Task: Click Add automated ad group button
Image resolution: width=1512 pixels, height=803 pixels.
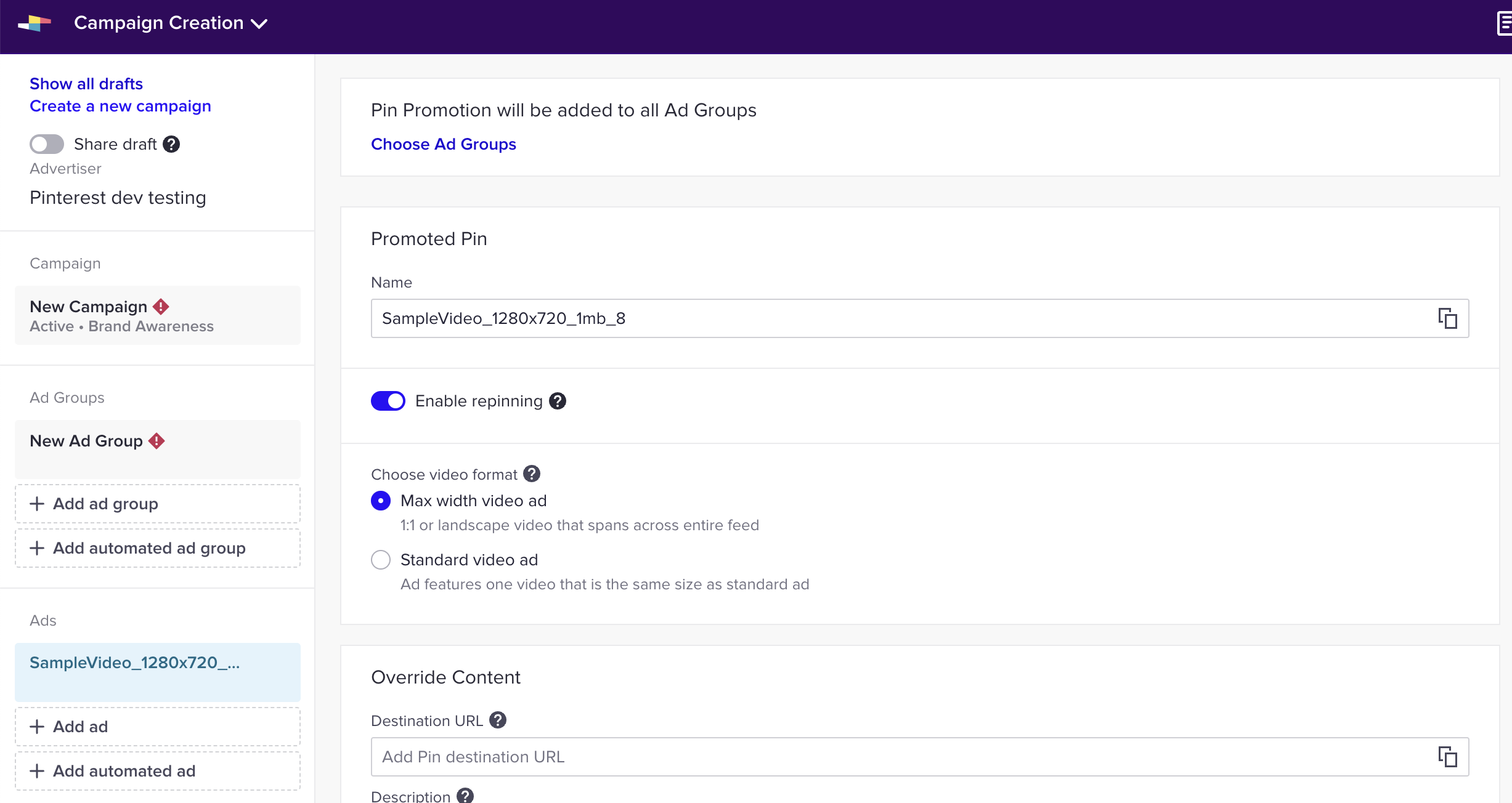Action: 158,548
